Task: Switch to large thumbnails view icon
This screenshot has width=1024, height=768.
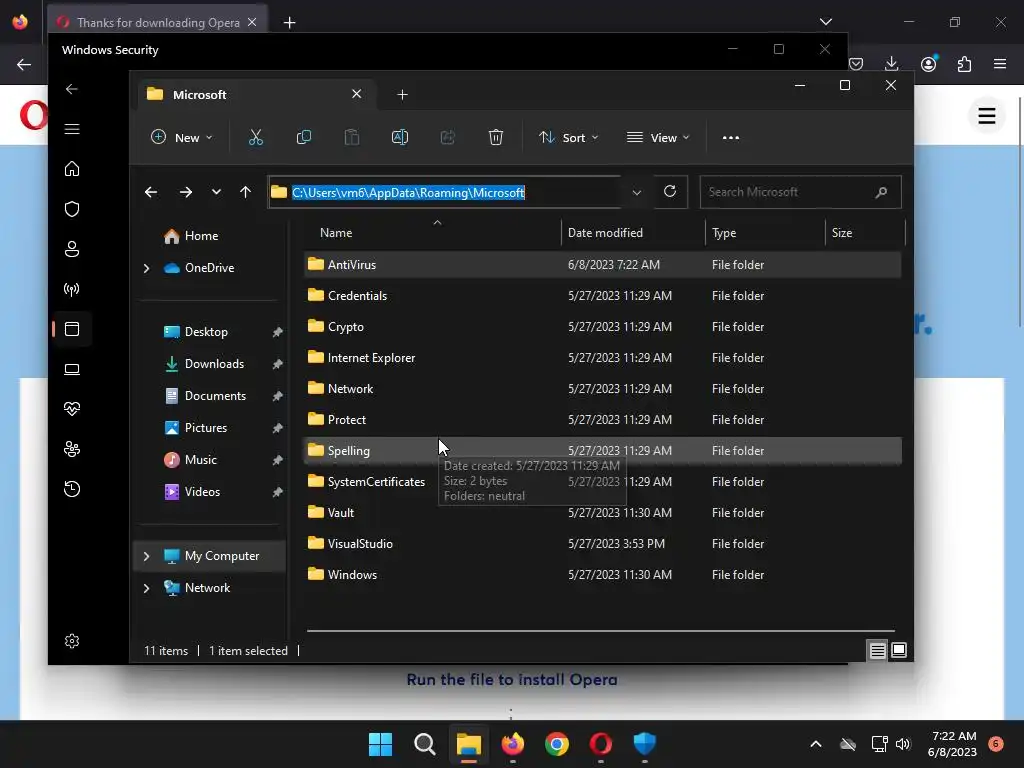Action: click(899, 650)
